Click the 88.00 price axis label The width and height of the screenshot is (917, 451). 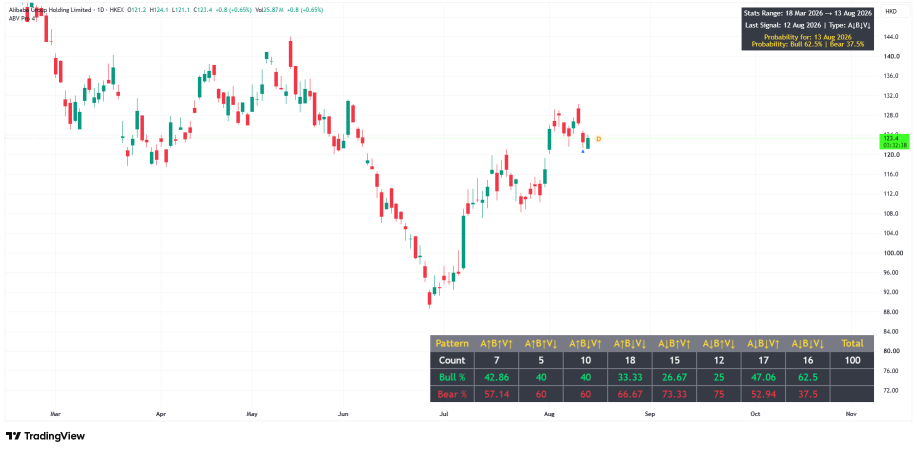892,312
